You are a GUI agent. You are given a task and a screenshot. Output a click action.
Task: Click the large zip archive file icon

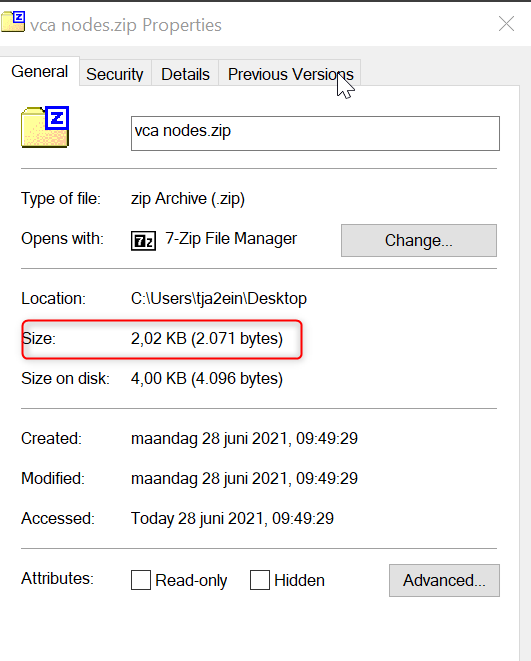point(45,127)
